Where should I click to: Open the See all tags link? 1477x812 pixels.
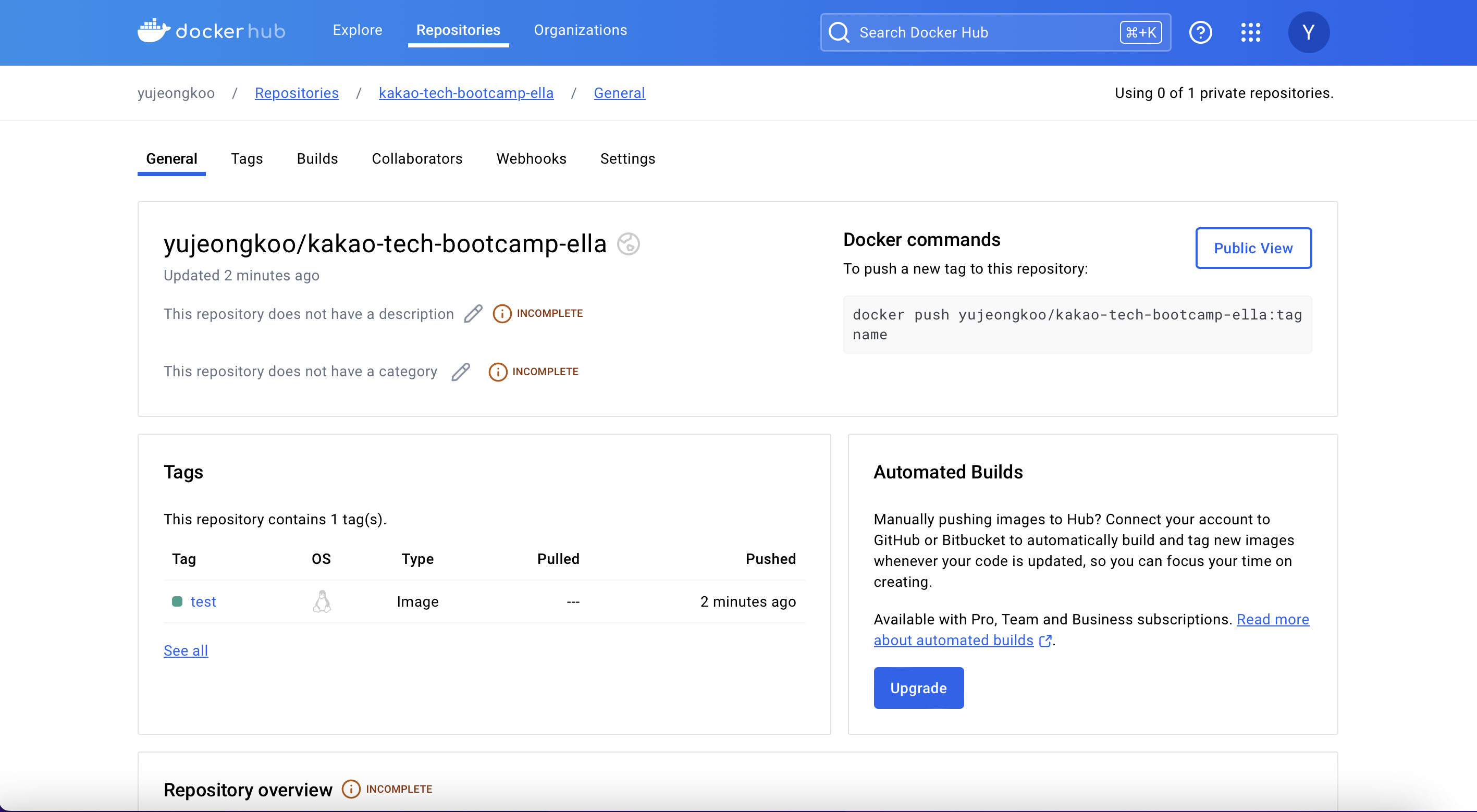[x=186, y=650]
